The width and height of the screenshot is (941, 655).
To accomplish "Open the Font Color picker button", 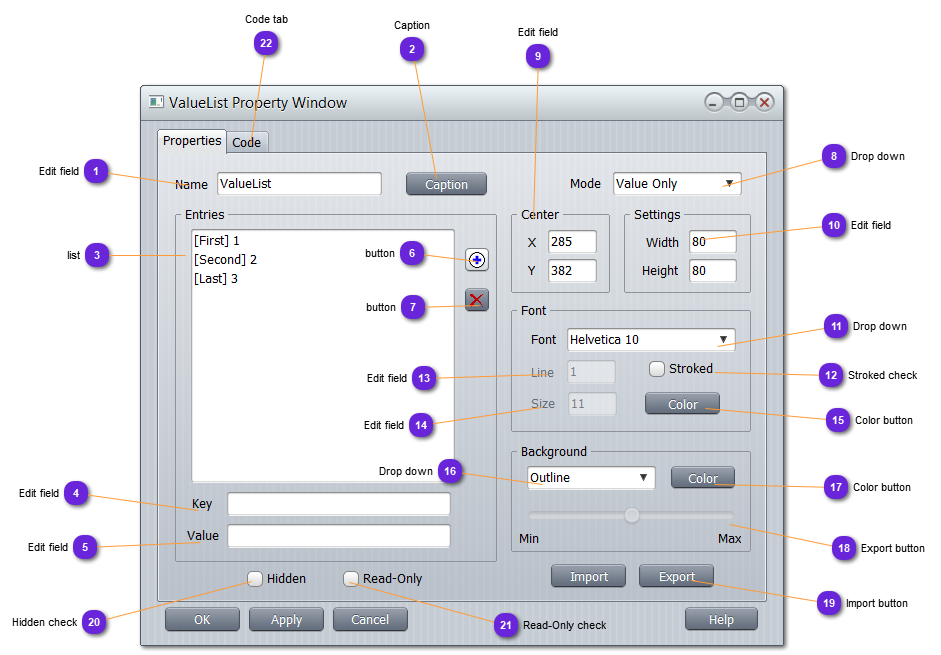I will pyautogui.click(x=682, y=404).
